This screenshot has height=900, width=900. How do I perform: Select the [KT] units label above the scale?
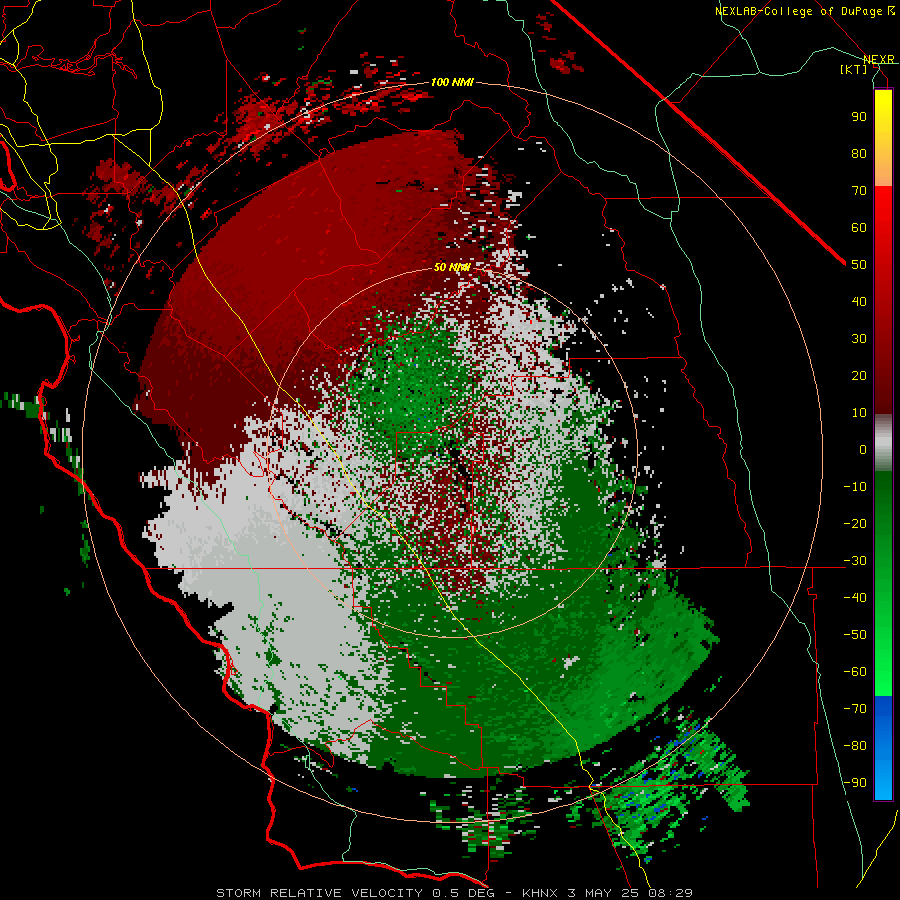coord(853,69)
